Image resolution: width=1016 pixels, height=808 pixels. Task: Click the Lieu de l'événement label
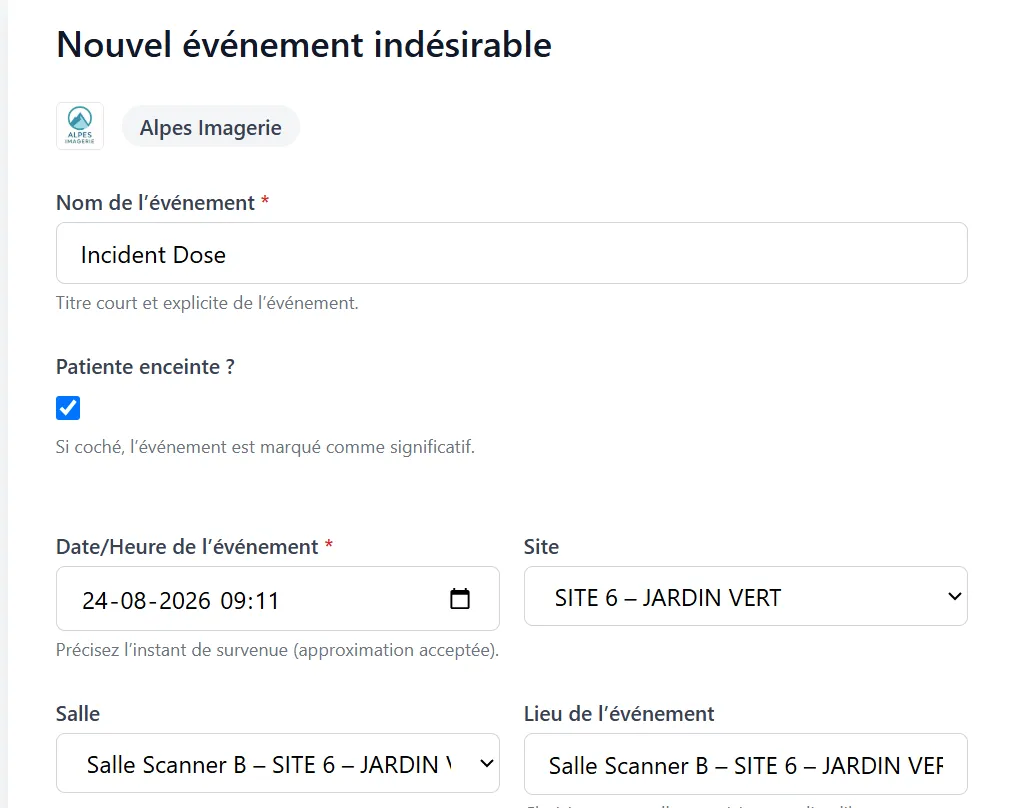pyautogui.click(x=619, y=714)
